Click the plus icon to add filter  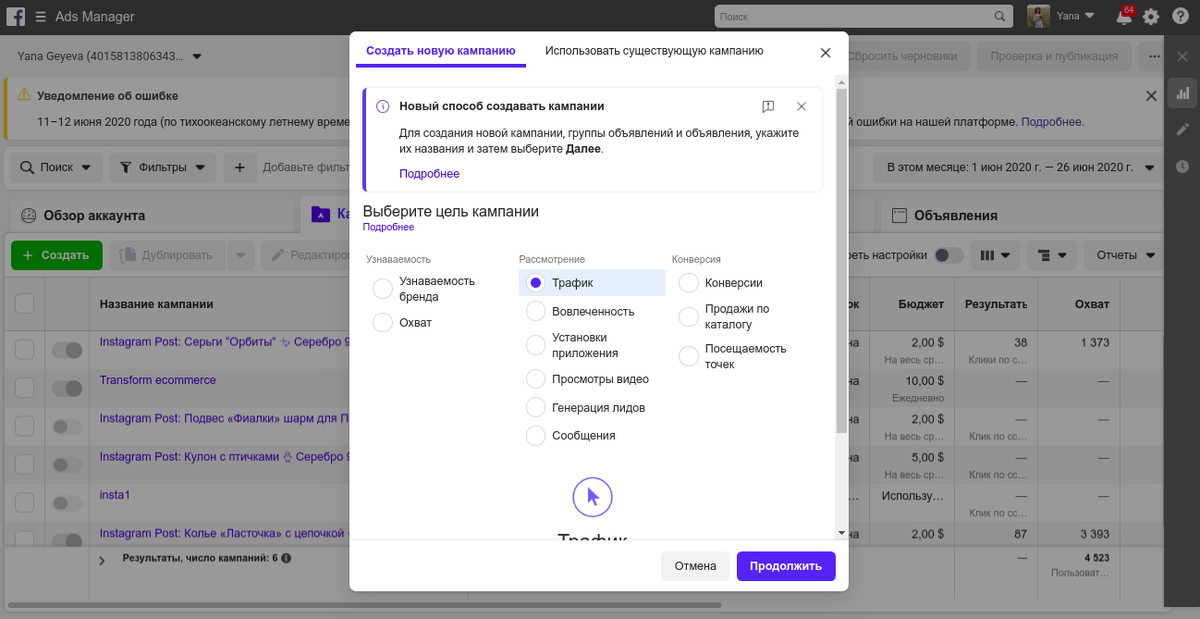240,167
